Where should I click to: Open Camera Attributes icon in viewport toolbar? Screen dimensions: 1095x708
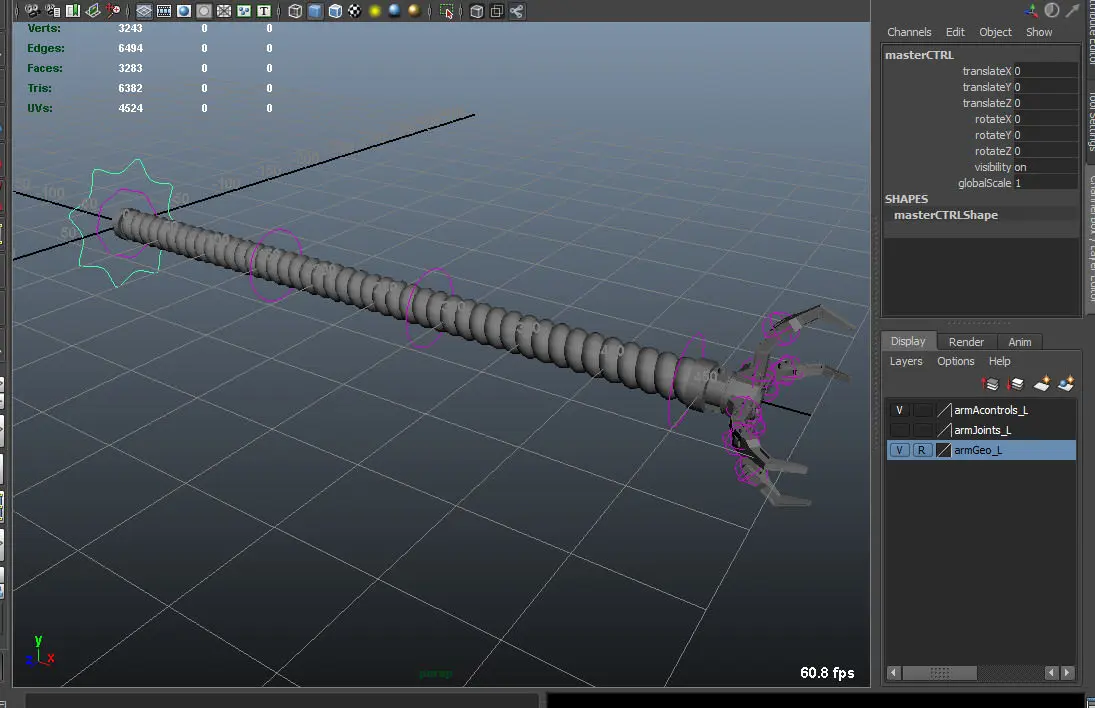coord(52,10)
